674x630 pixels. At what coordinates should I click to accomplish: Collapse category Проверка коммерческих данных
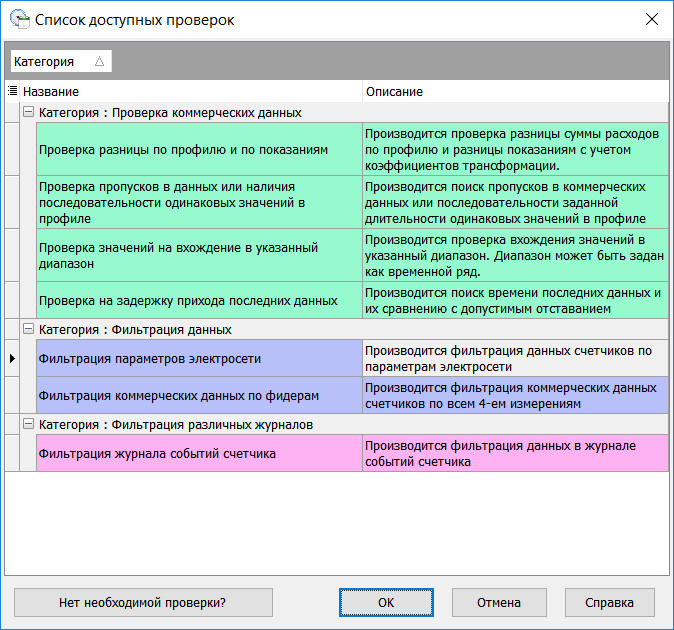pyautogui.click(x=28, y=112)
